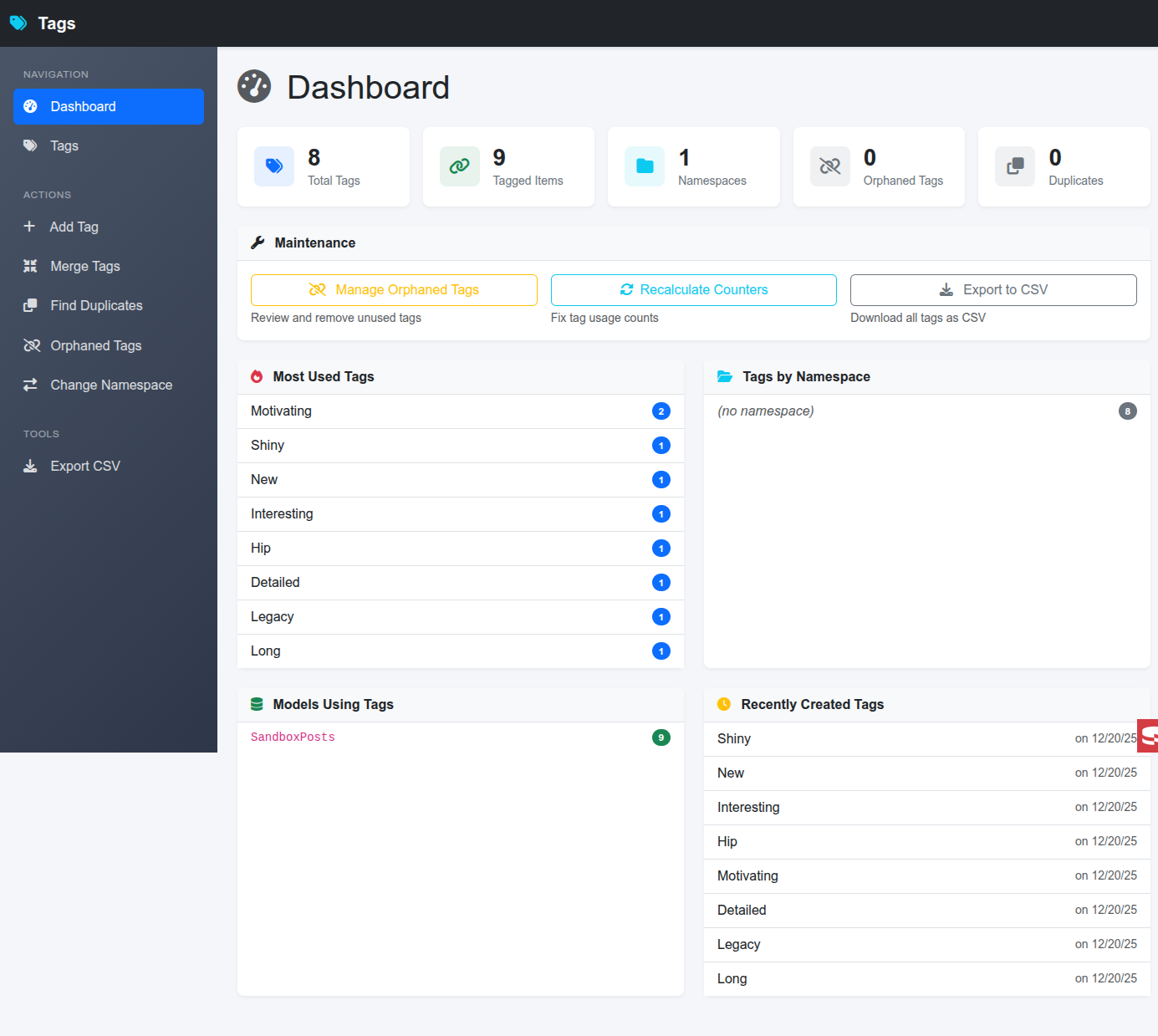Open the Tags section from the navigation sidebar

(x=64, y=145)
